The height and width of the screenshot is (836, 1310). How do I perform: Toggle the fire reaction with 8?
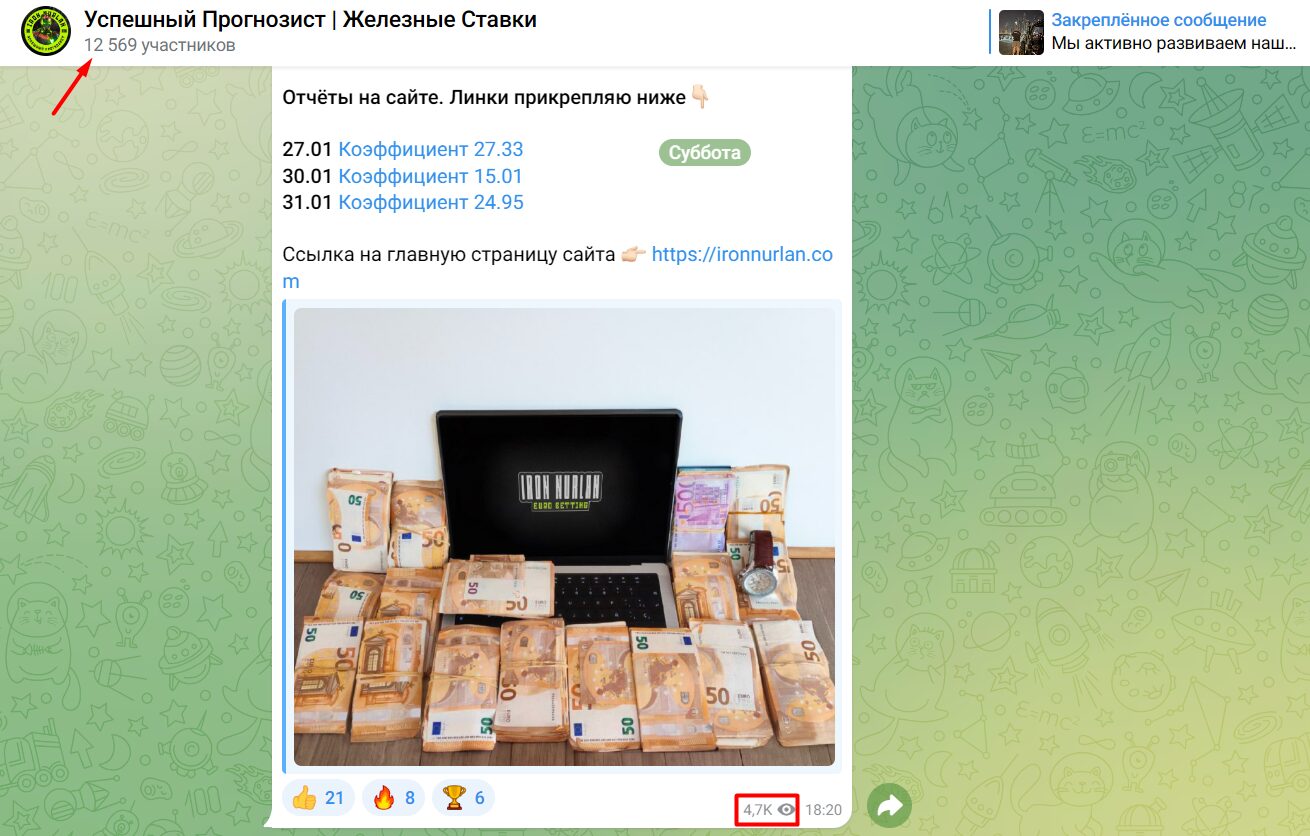pyautogui.click(x=393, y=798)
